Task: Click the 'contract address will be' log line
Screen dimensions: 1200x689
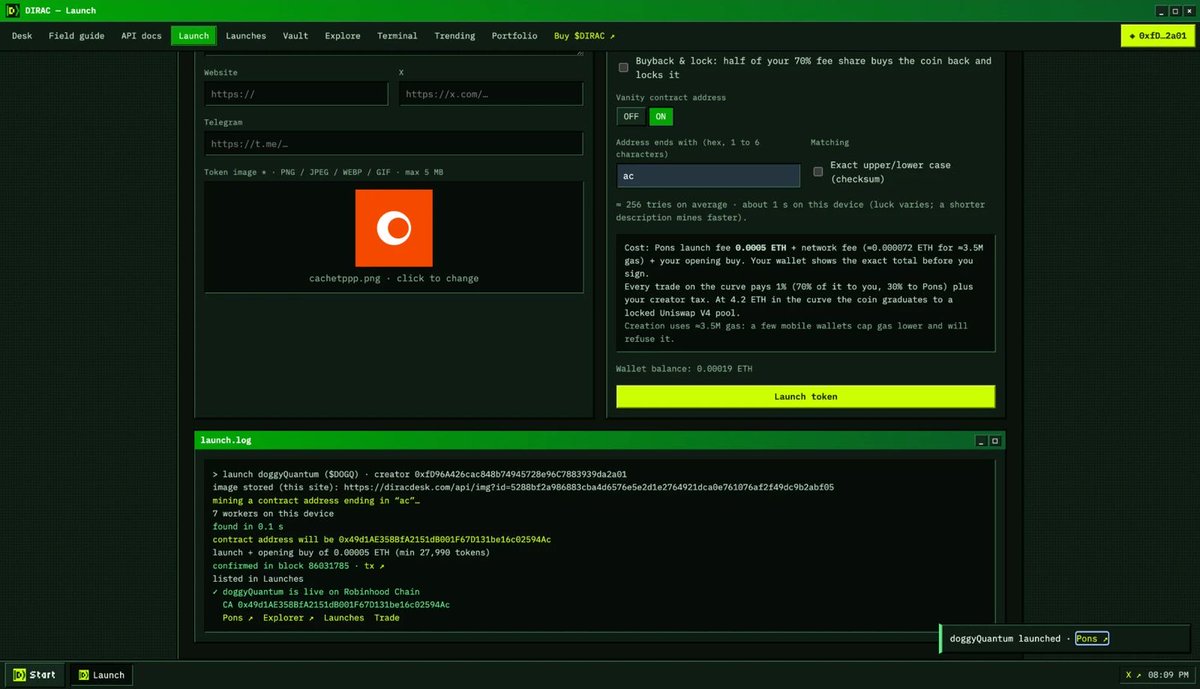Action: [x=382, y=539]
